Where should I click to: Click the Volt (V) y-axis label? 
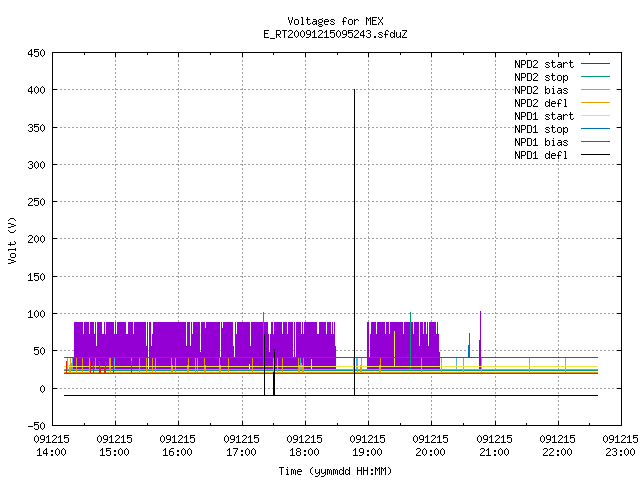12,240
